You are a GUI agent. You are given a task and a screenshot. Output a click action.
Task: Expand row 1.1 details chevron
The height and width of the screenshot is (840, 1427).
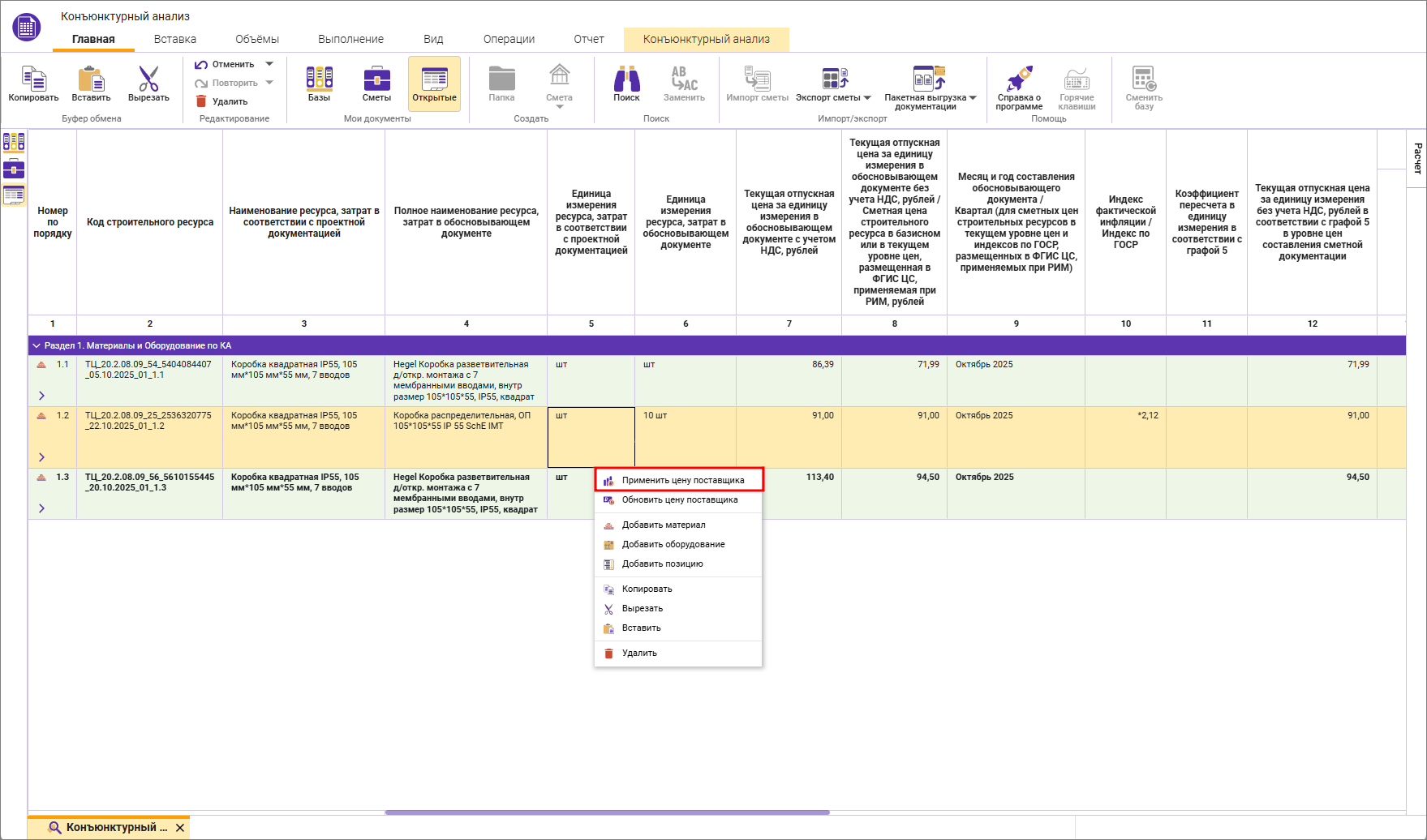[x=41, y=396]
